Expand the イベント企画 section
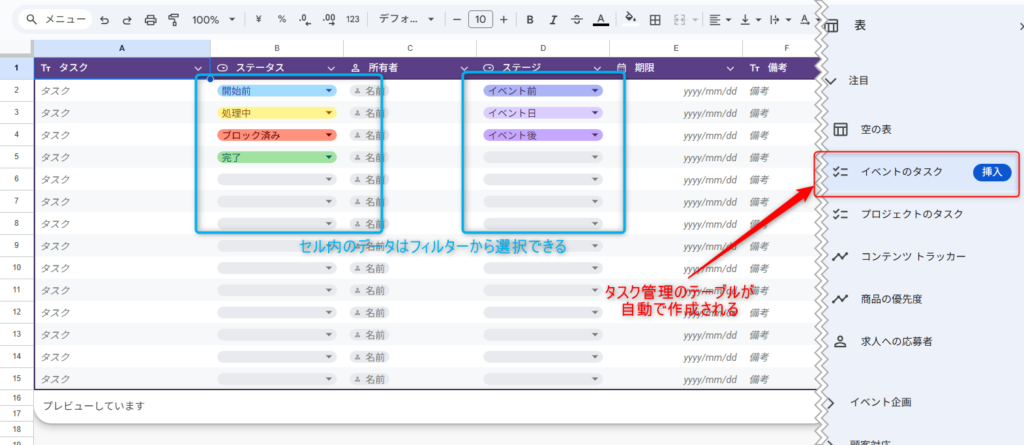 click(829, 402)
